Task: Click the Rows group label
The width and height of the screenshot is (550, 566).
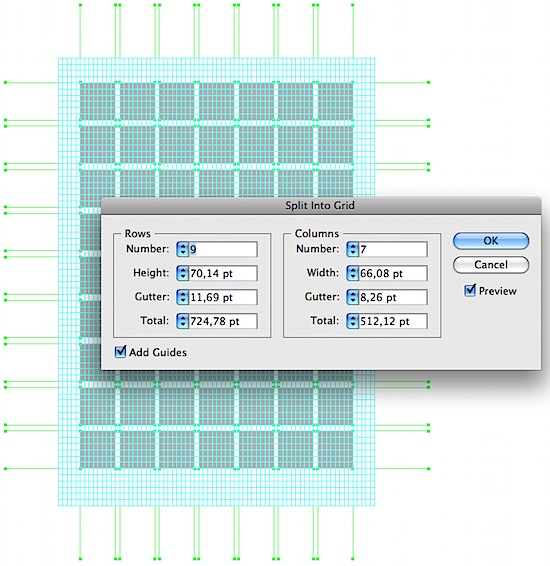Action: tap(138, 234)
